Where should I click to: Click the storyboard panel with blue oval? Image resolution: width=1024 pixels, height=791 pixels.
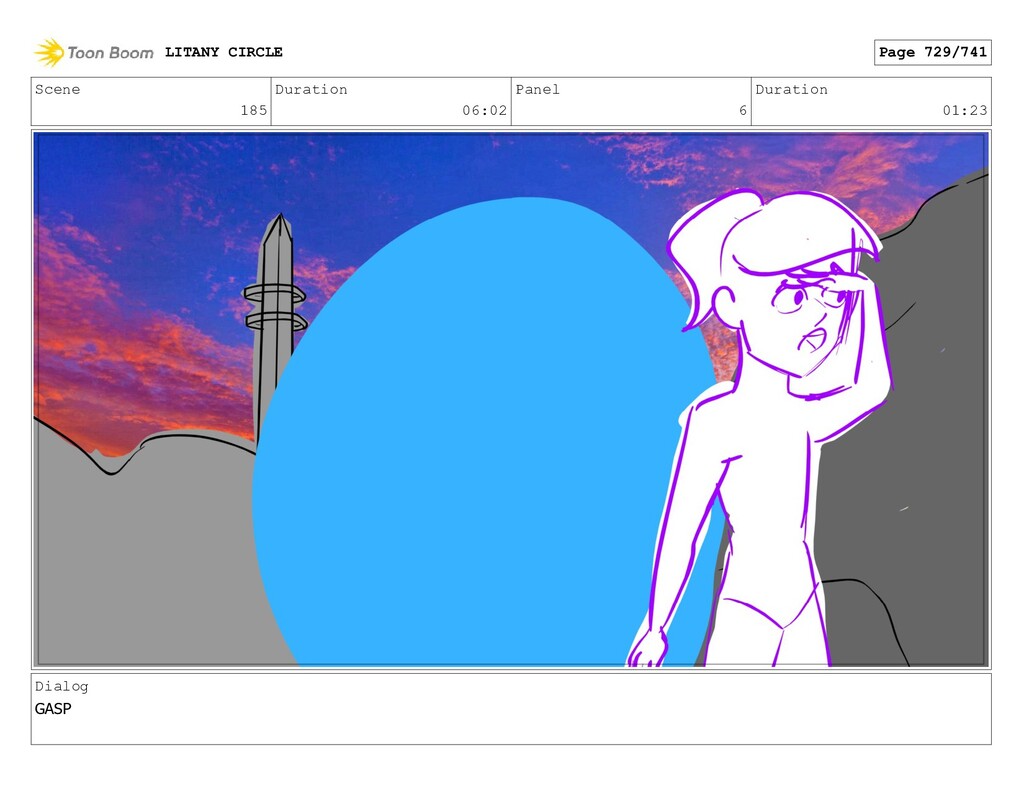tap(511, 399)
